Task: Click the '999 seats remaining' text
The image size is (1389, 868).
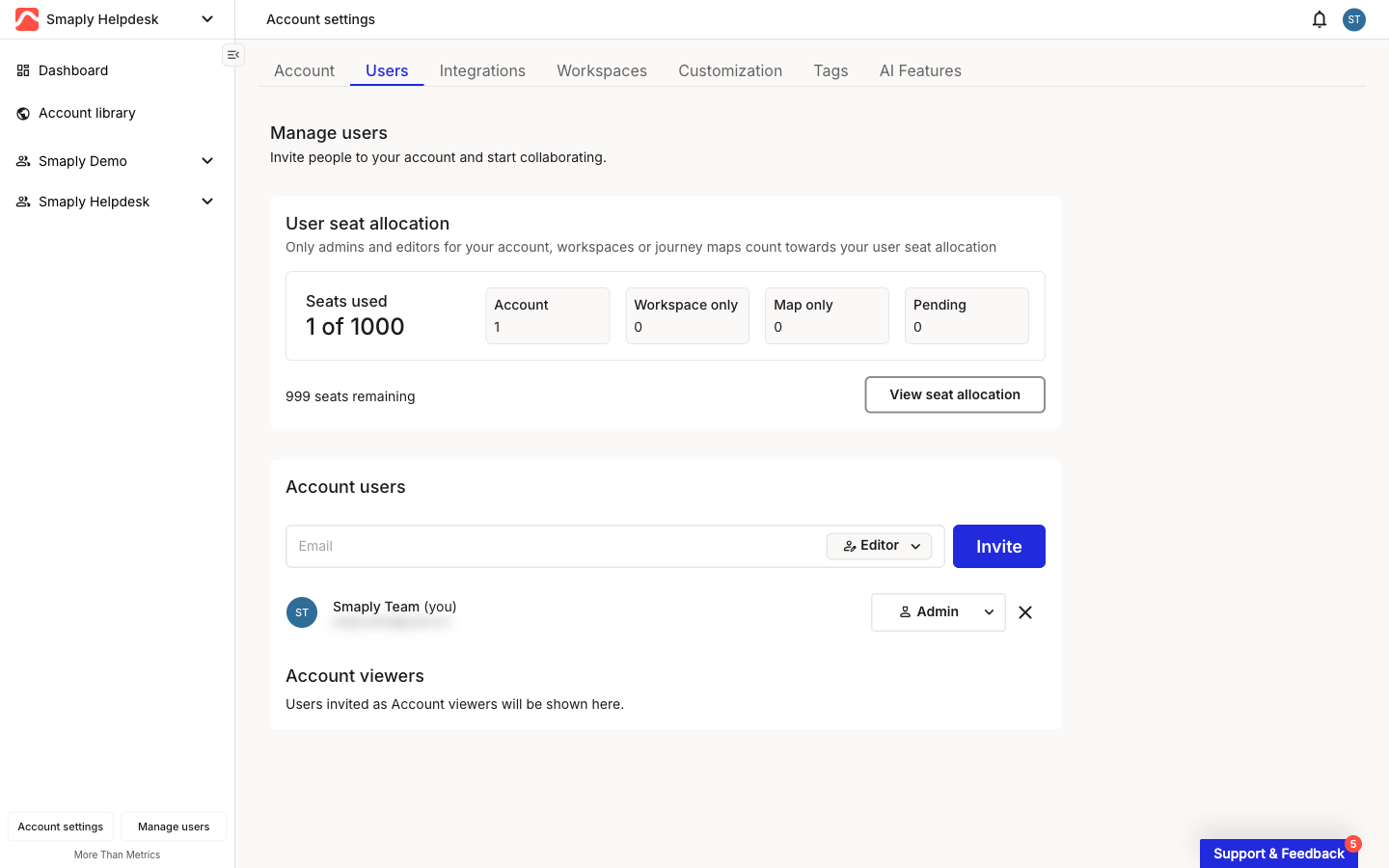Action: [x=350, y=396]
